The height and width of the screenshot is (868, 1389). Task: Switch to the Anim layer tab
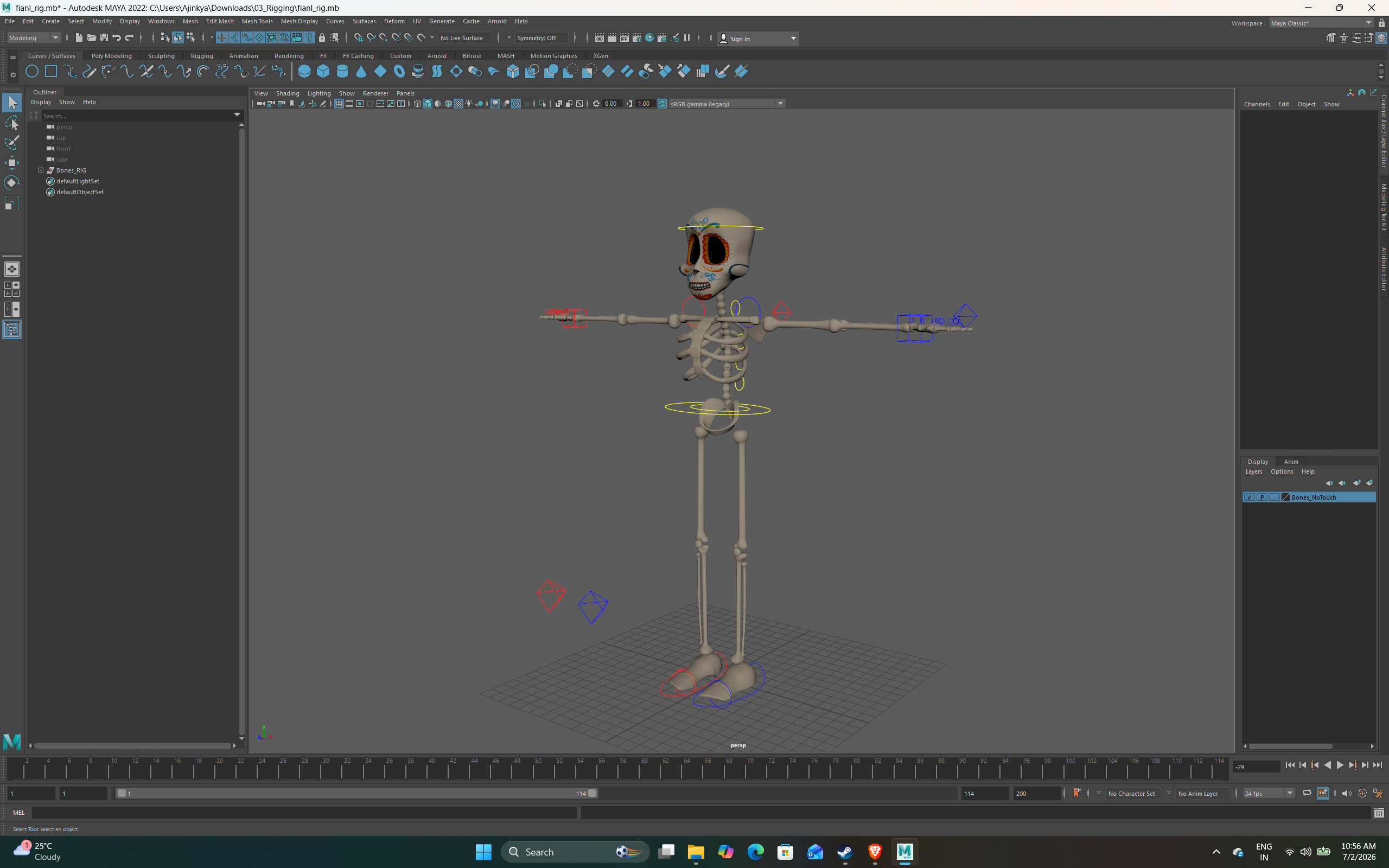(x=1291, y=462)
